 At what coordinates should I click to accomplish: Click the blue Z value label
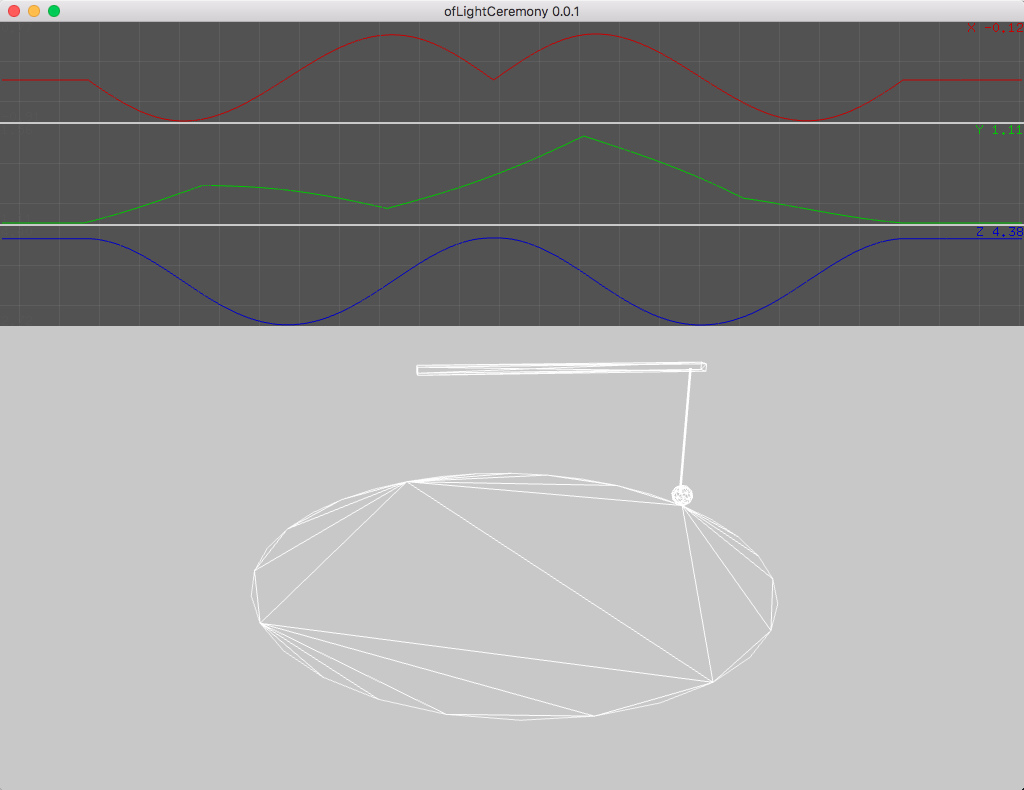click(x=999, y=232)
